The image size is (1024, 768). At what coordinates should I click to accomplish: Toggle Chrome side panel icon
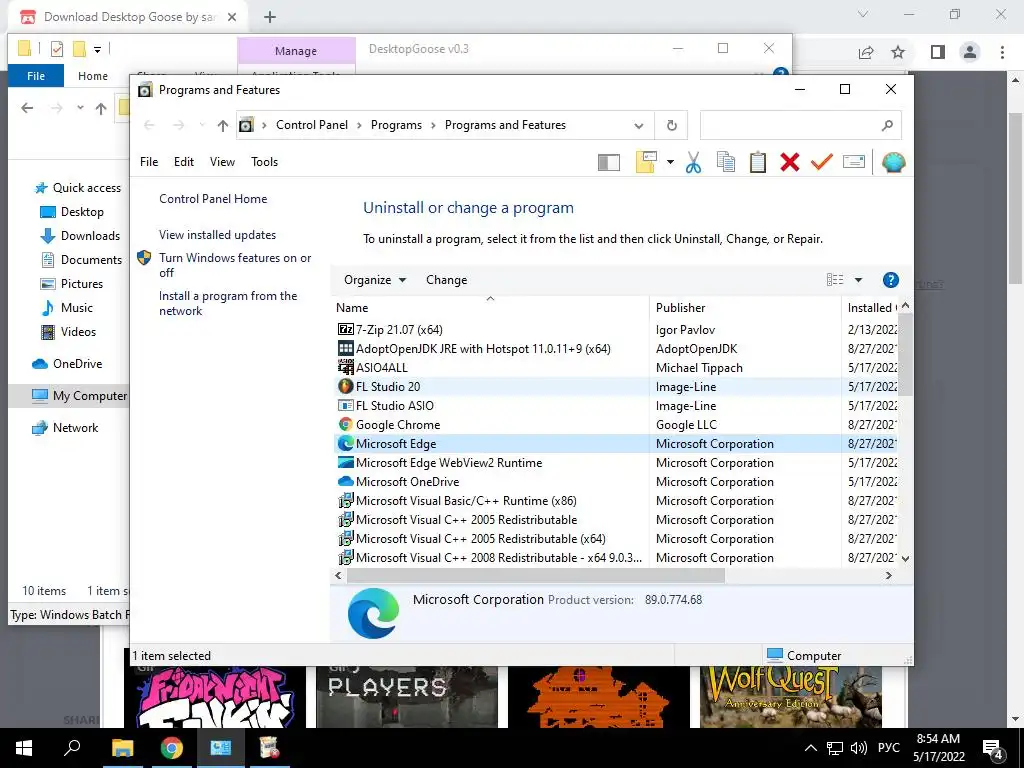pyautogui.click(x=938, y=52)
